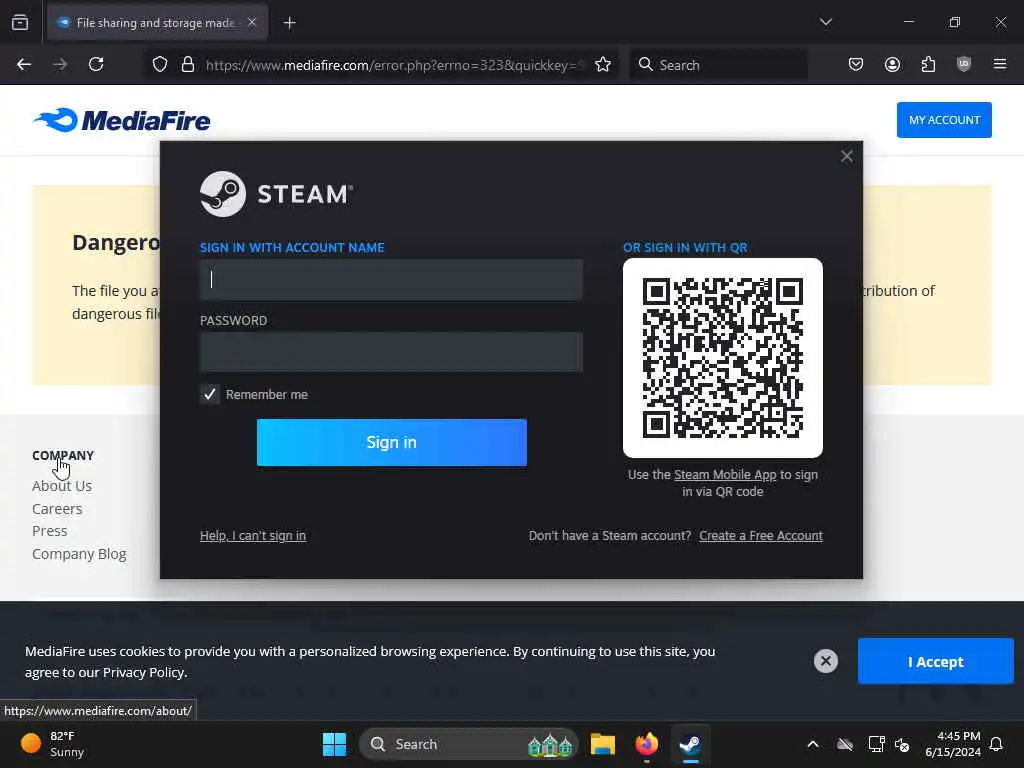The image size is (1024, 768).
Task: Open the weather widget showing 82°F
Action: [x=52, y=744]
